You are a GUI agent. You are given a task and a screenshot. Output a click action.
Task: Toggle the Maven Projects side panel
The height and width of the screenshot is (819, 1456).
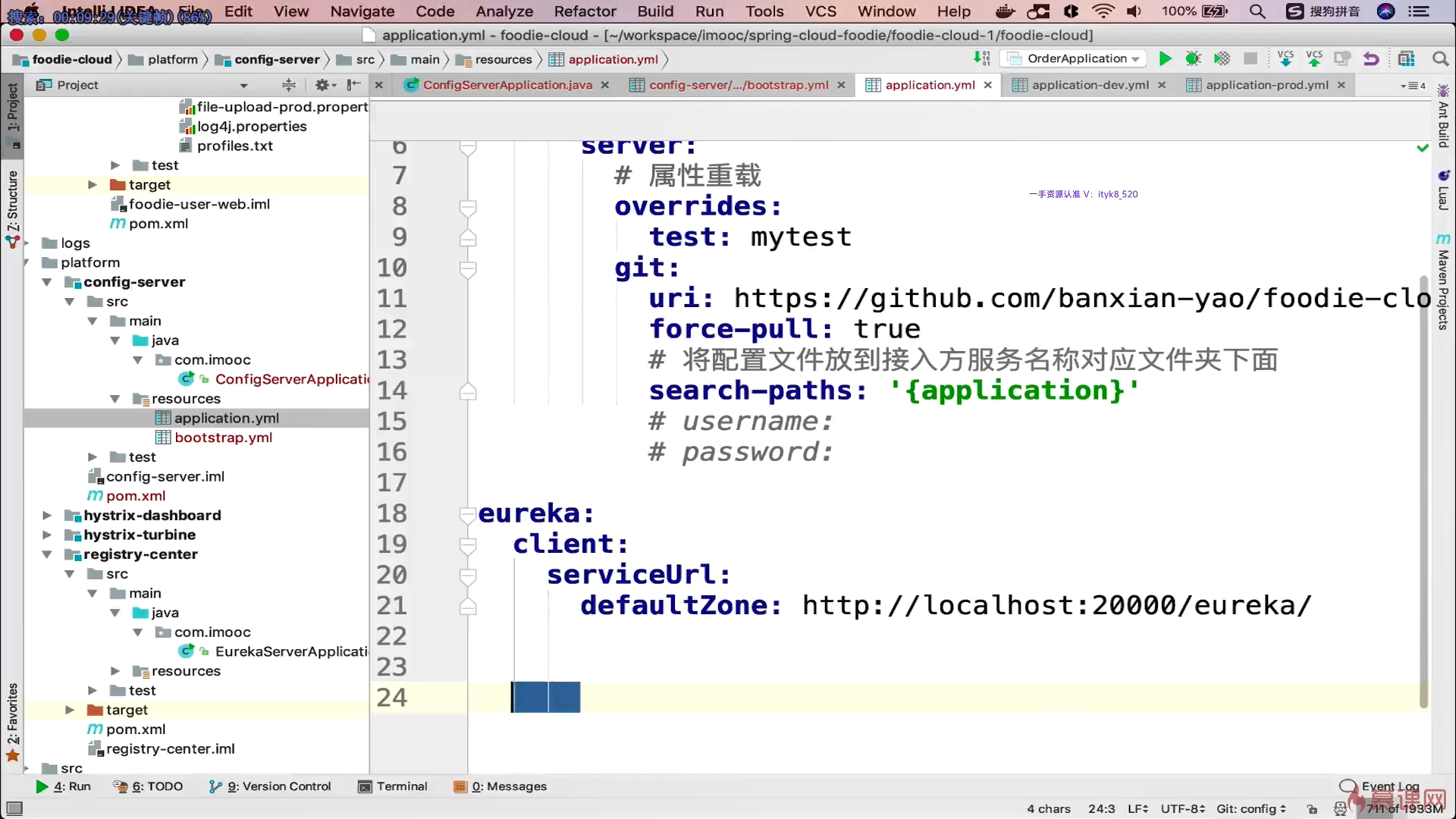[1443, 288]
